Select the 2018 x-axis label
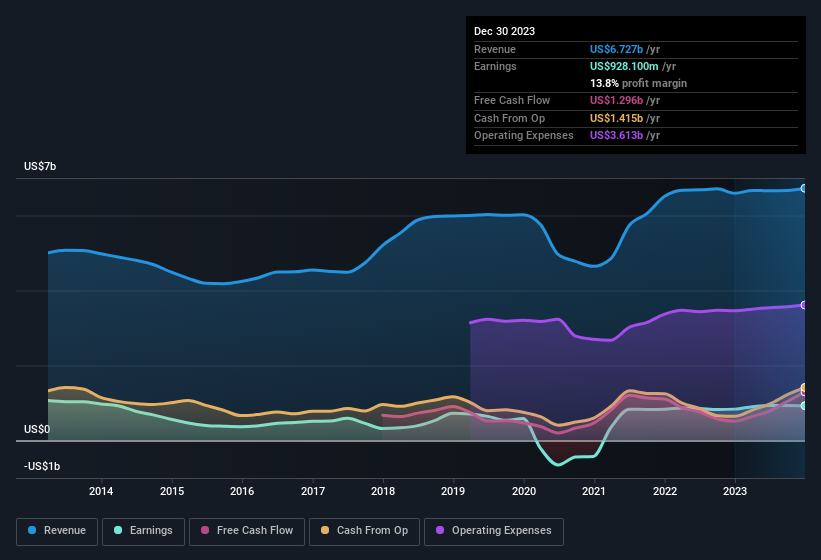This screenshot has height=560, width=821. point(382,491)
